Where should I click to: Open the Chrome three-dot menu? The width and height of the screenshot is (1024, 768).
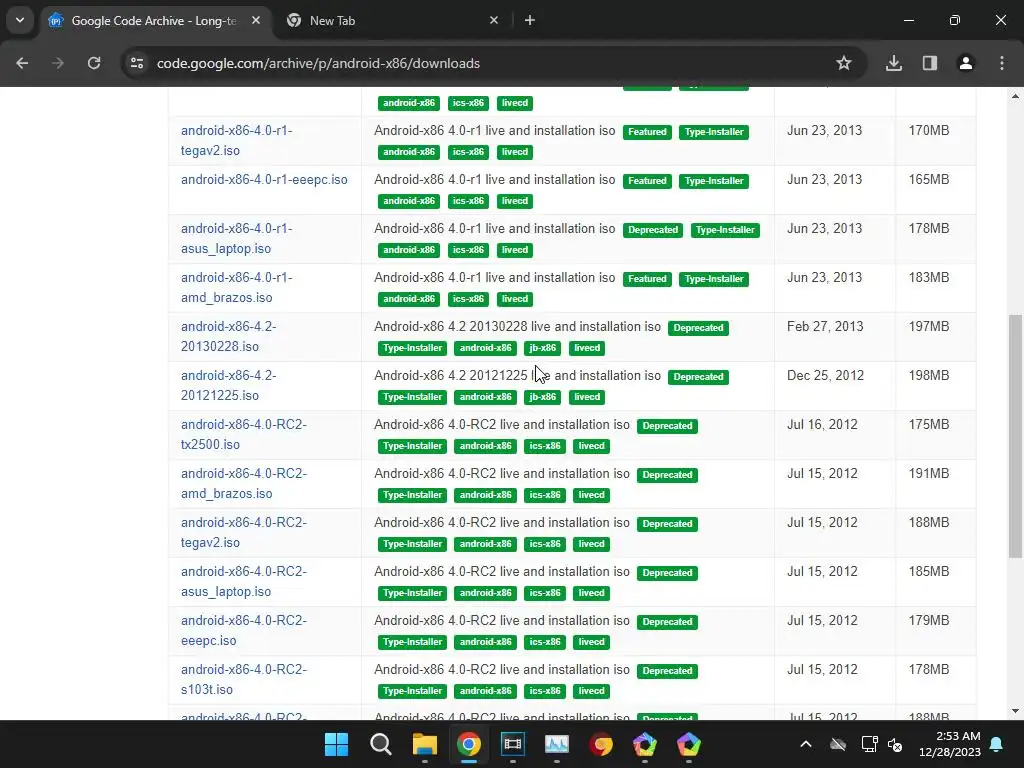tap(1002, 63)
